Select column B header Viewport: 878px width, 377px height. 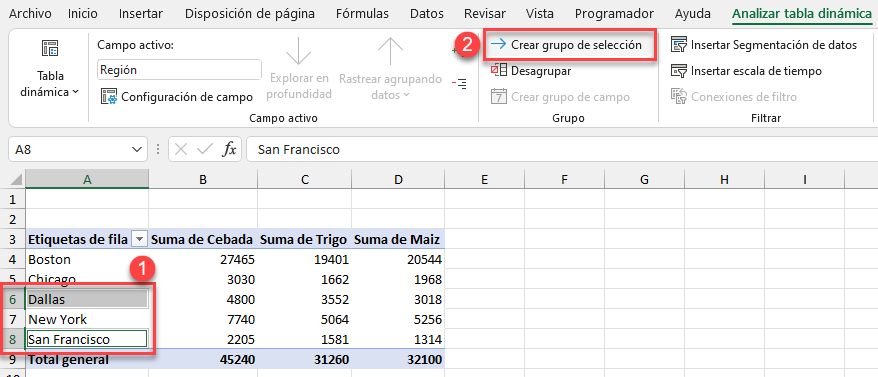click(203, 179)
